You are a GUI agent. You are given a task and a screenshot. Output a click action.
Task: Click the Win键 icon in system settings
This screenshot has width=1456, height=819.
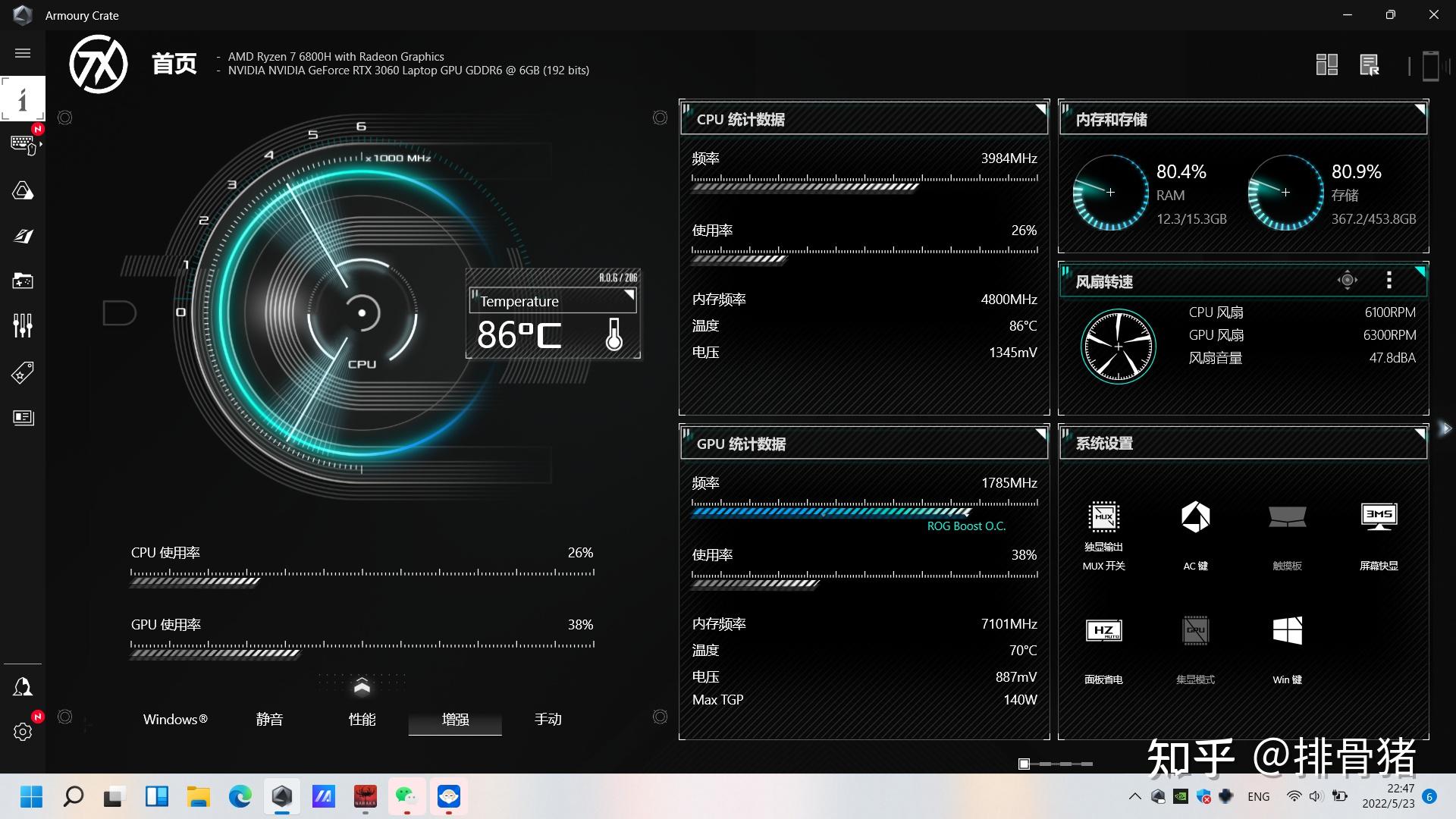[x=1286, y=632]
